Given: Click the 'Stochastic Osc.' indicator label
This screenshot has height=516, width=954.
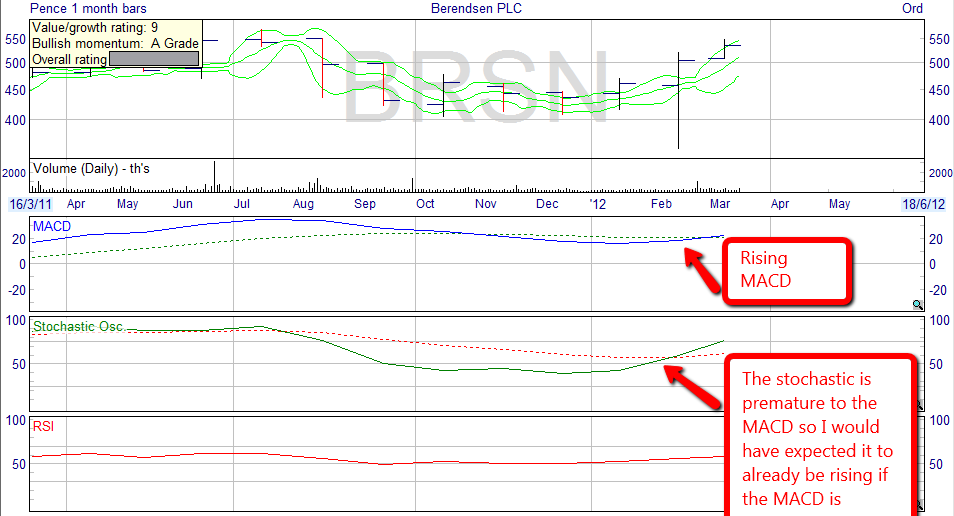Looking at the screenshot, I should 79,327.
